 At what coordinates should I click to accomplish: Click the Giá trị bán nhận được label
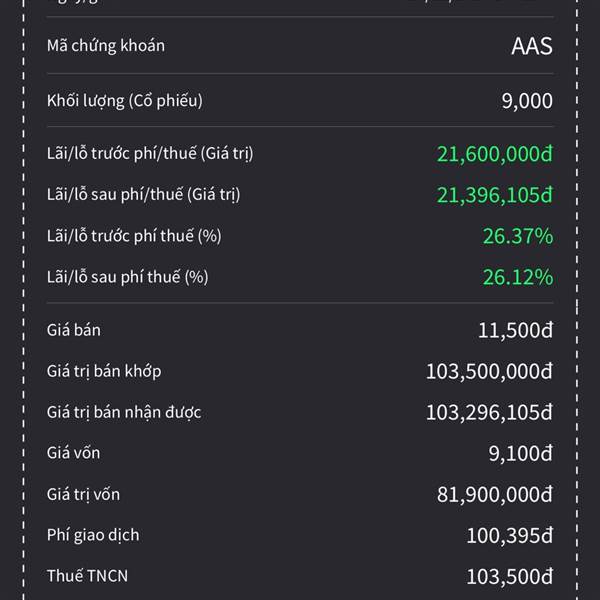[124, 412]
